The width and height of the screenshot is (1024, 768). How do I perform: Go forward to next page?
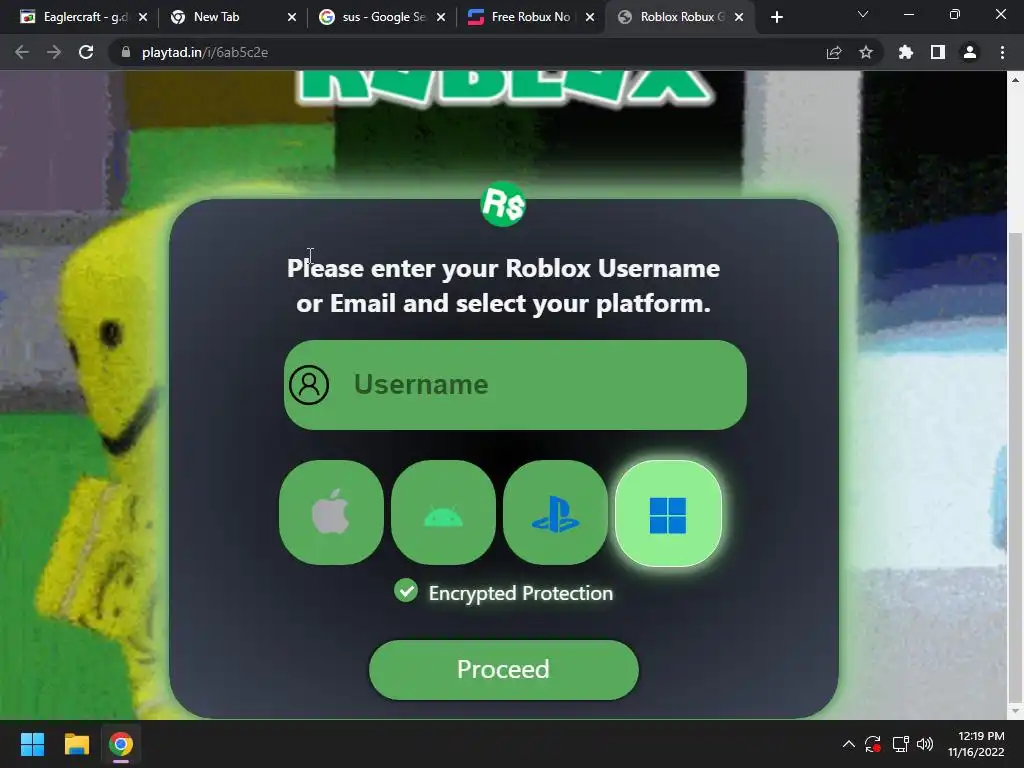tap(54, 52)
